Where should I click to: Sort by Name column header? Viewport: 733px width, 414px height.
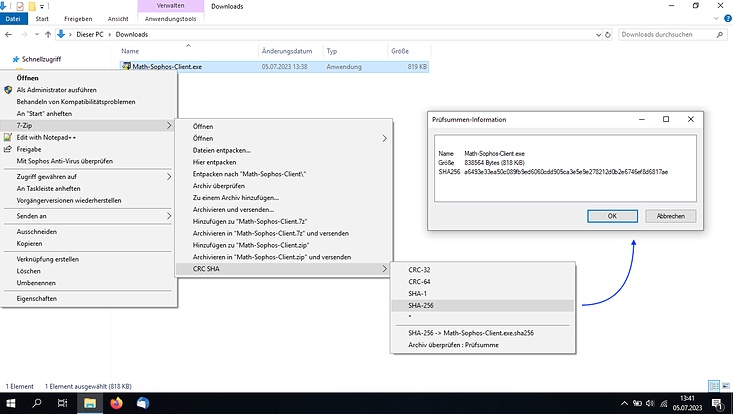click(x=188, y=51)
